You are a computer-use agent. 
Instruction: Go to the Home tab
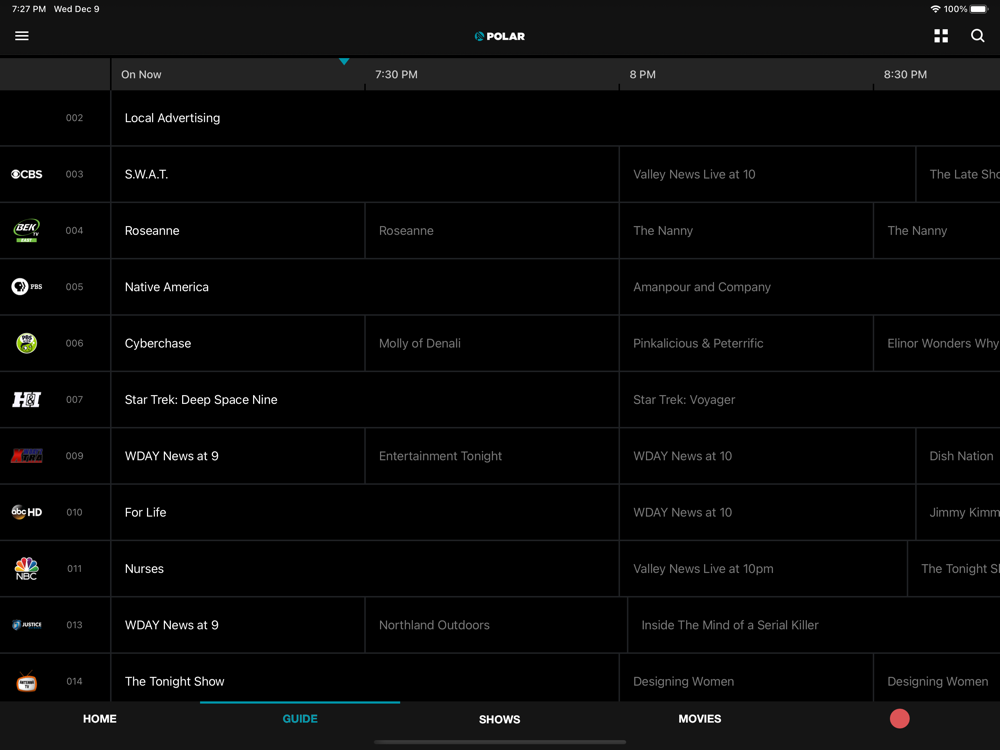point(99,719)
